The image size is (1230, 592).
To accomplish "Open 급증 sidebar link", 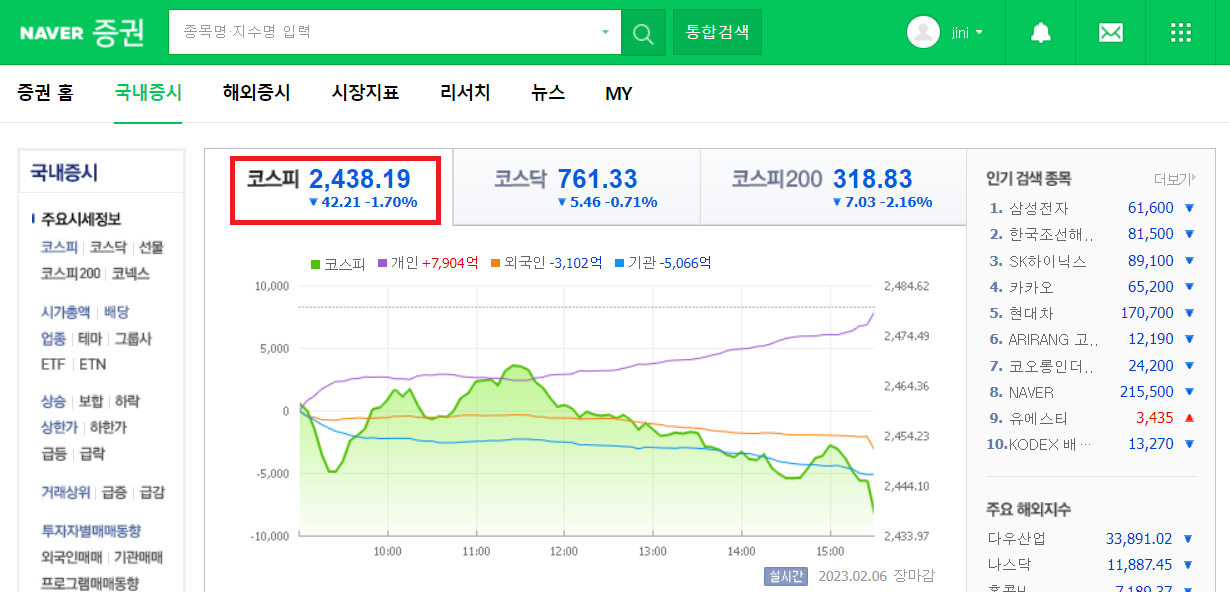I will (114, 492).
